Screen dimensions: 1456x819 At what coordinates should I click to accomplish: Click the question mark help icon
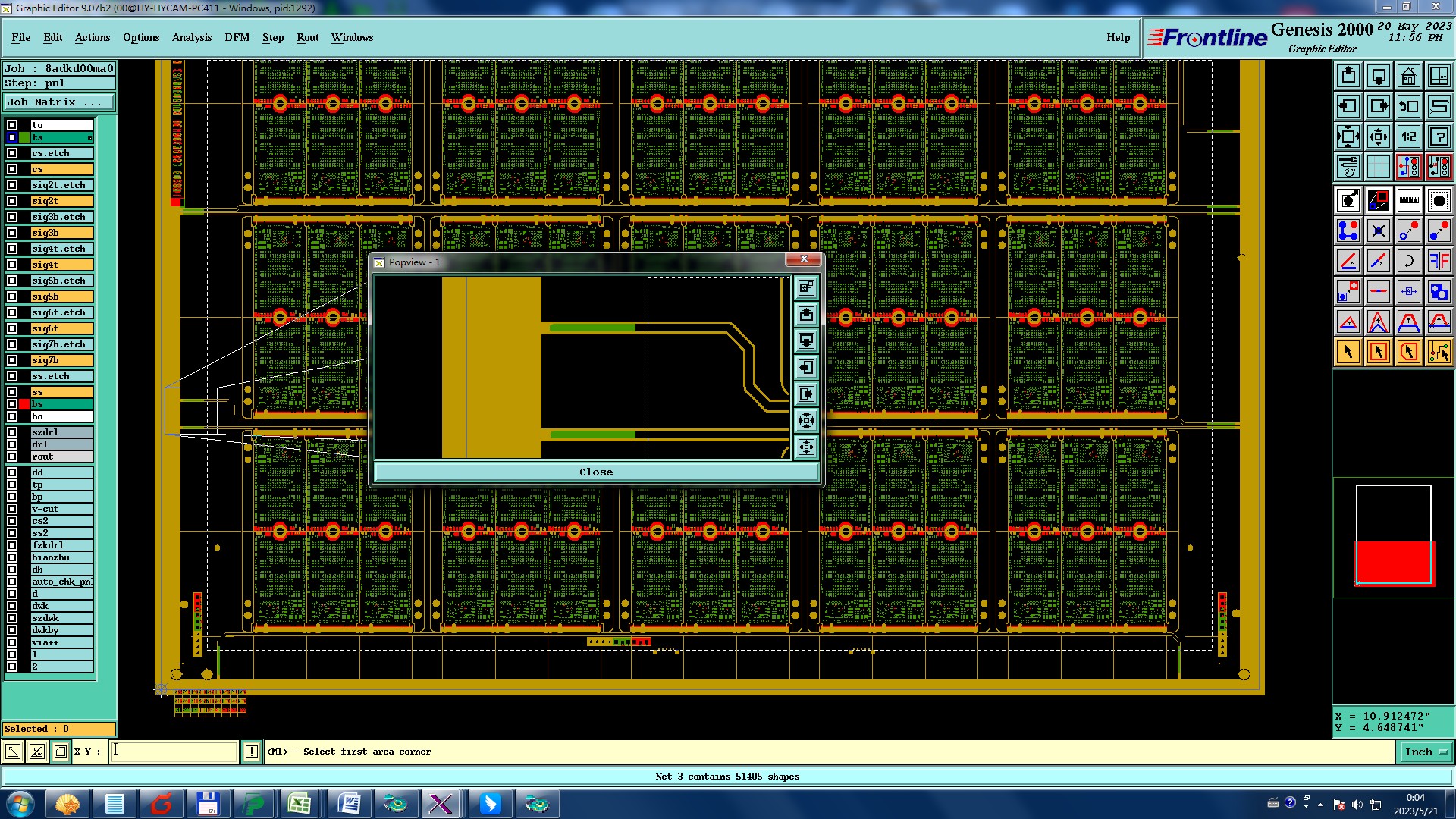(1439, 136)
